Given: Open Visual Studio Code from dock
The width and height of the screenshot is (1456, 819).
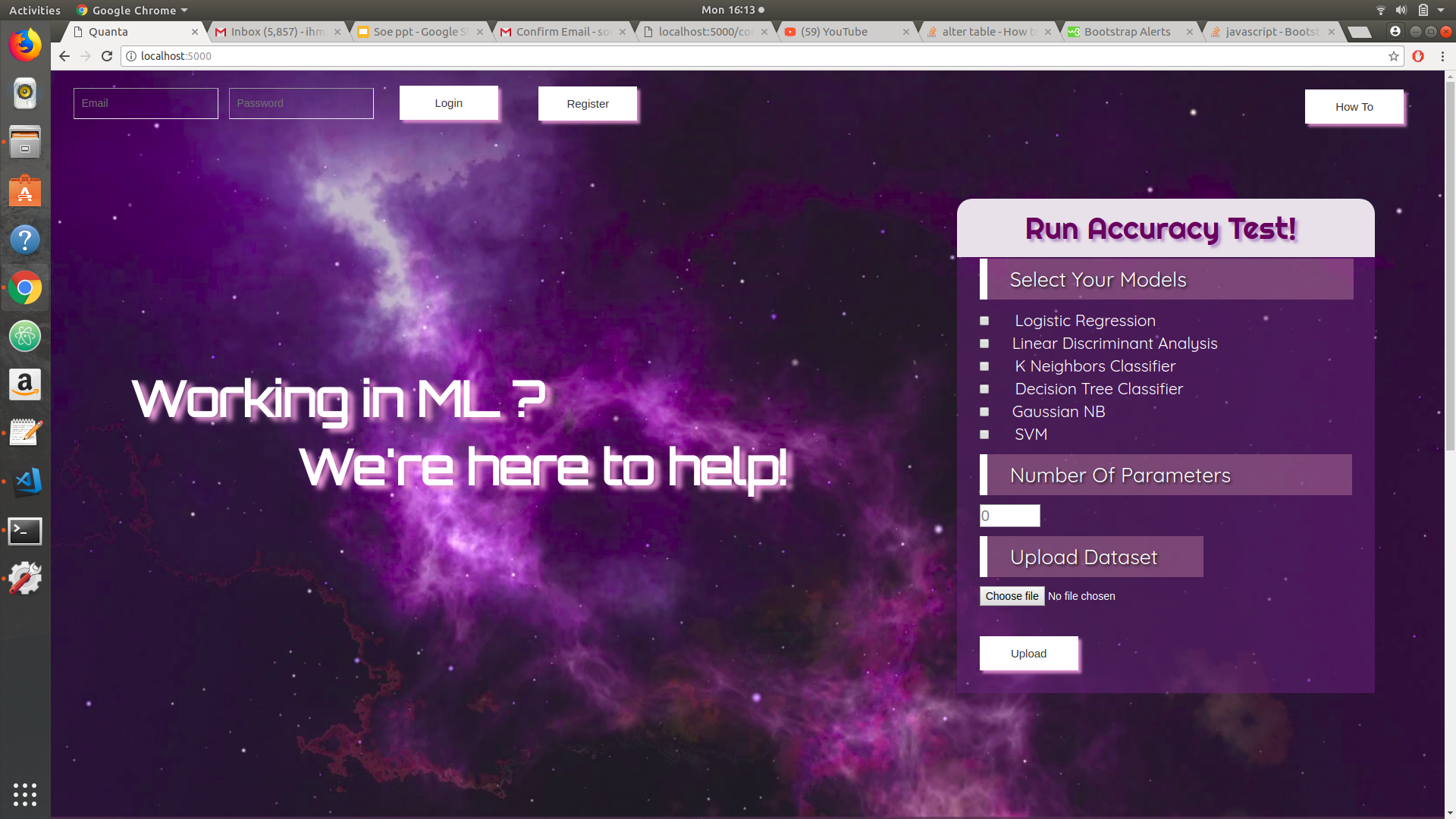Looking at the screenshot, I should coord(25,481).
